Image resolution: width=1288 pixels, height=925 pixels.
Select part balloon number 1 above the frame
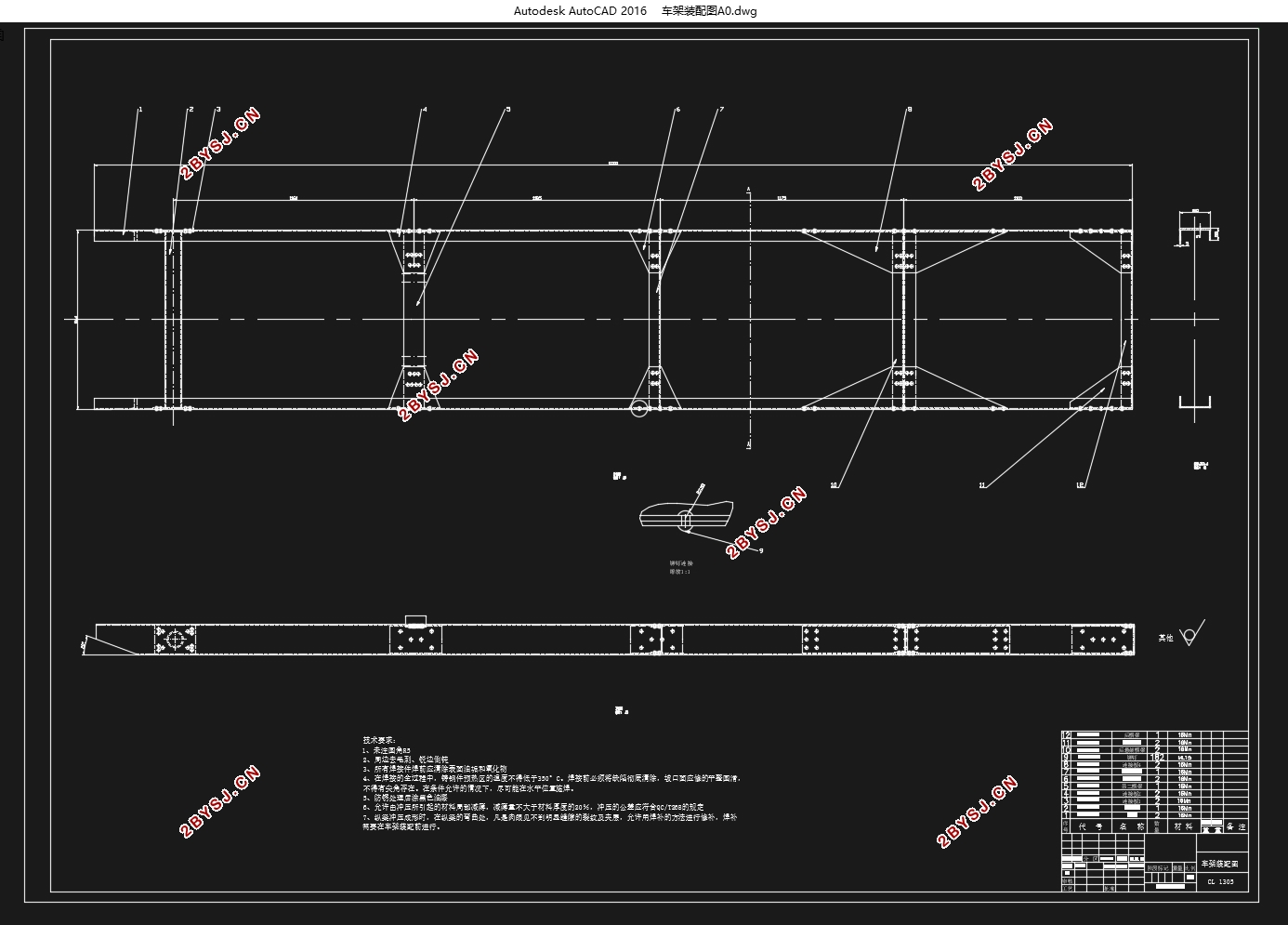pos(140,110)
